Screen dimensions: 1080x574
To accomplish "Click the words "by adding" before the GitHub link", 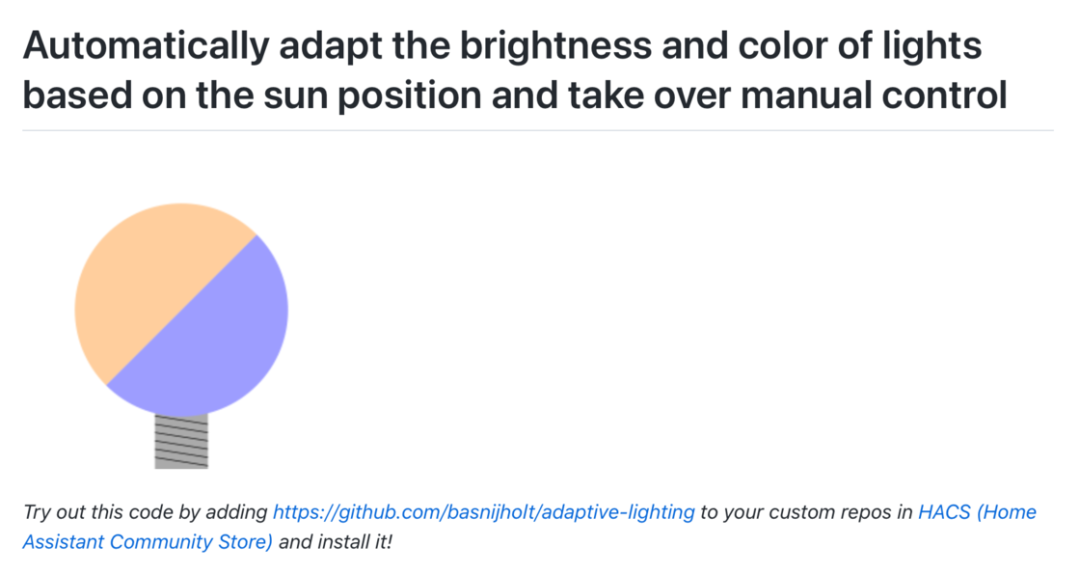I will coord(232,513).
